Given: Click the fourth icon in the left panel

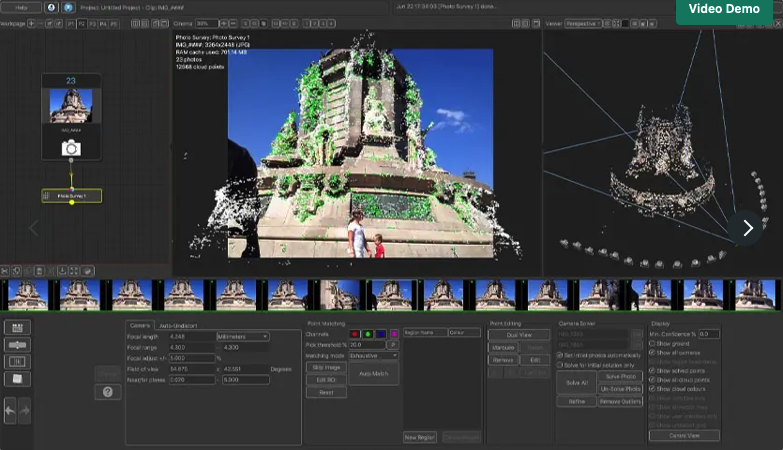Looking at the screenshot, I should (18, 379).
